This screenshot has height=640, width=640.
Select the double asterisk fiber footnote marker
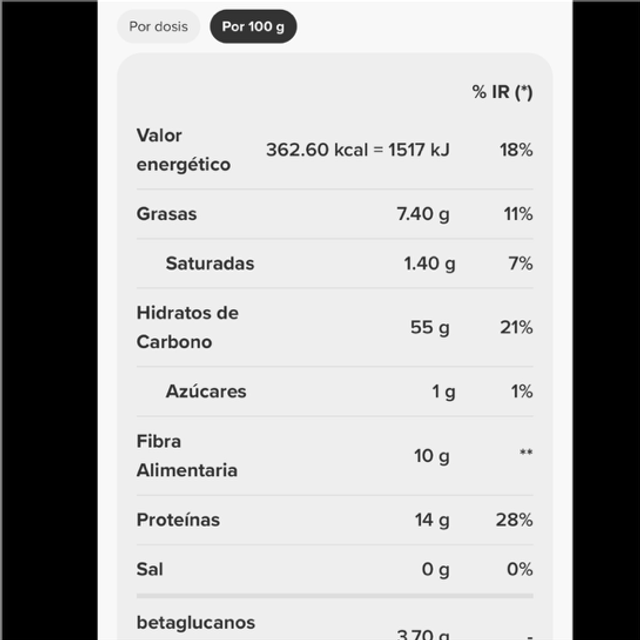pyautogui.click(x=526, y=453)
